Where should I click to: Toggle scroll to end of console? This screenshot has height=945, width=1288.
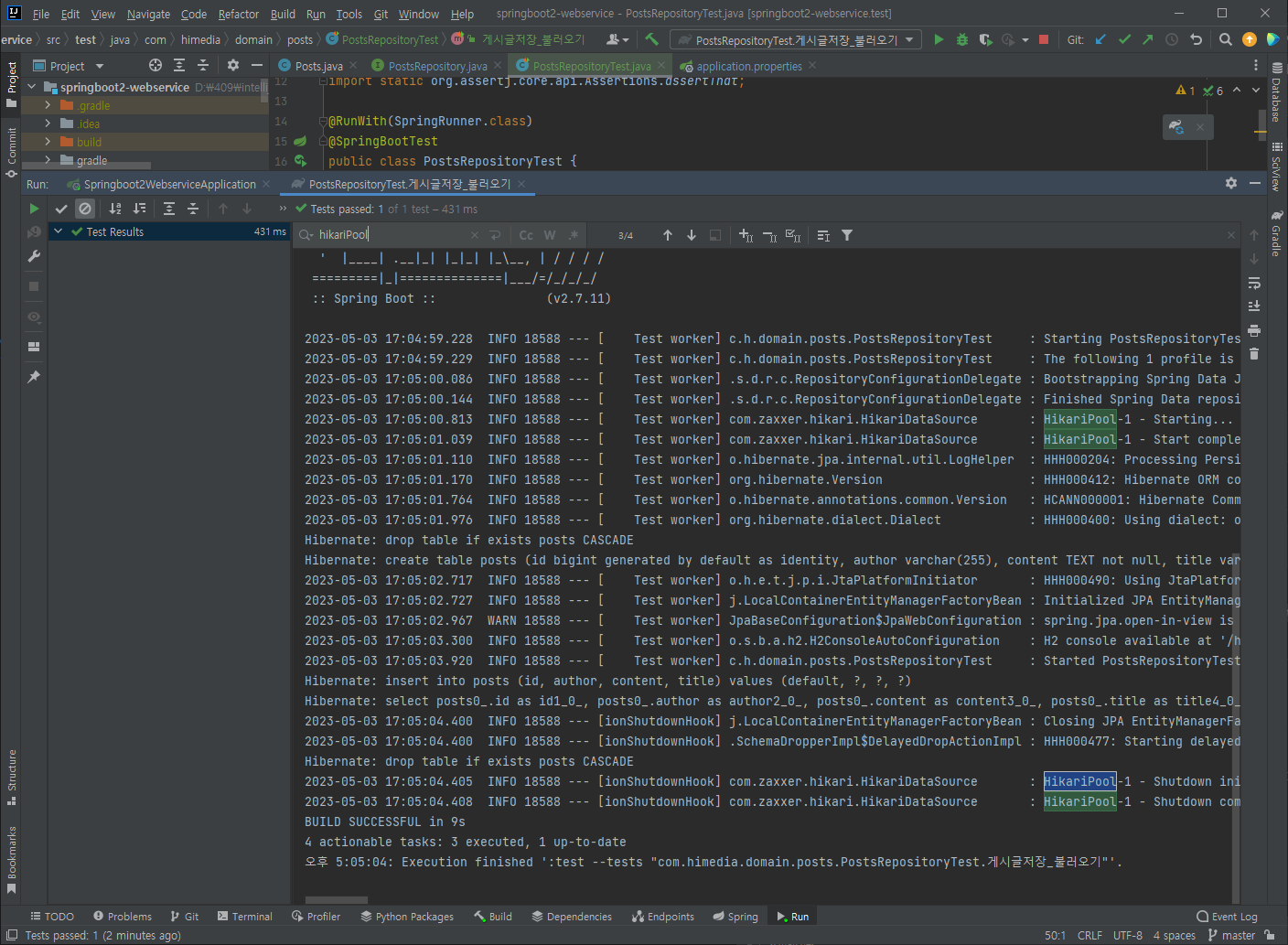(1254, 306)
